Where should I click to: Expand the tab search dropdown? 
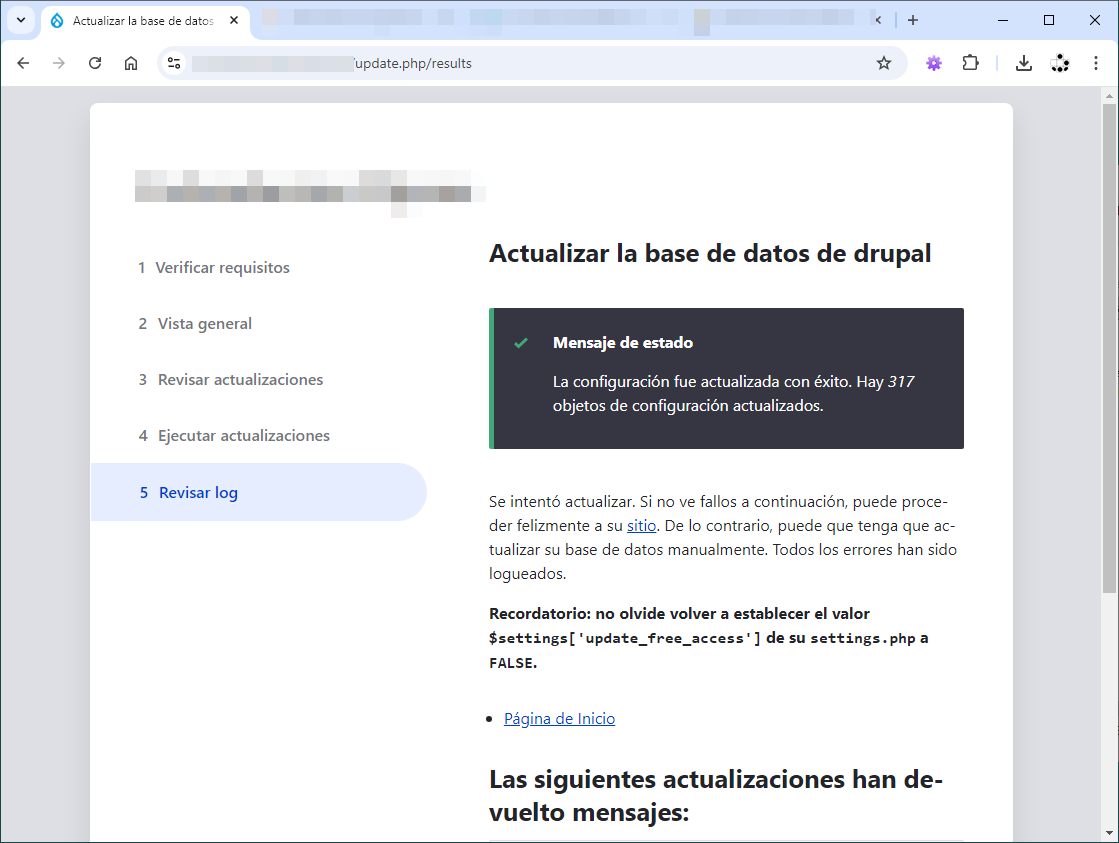(21, 20)
